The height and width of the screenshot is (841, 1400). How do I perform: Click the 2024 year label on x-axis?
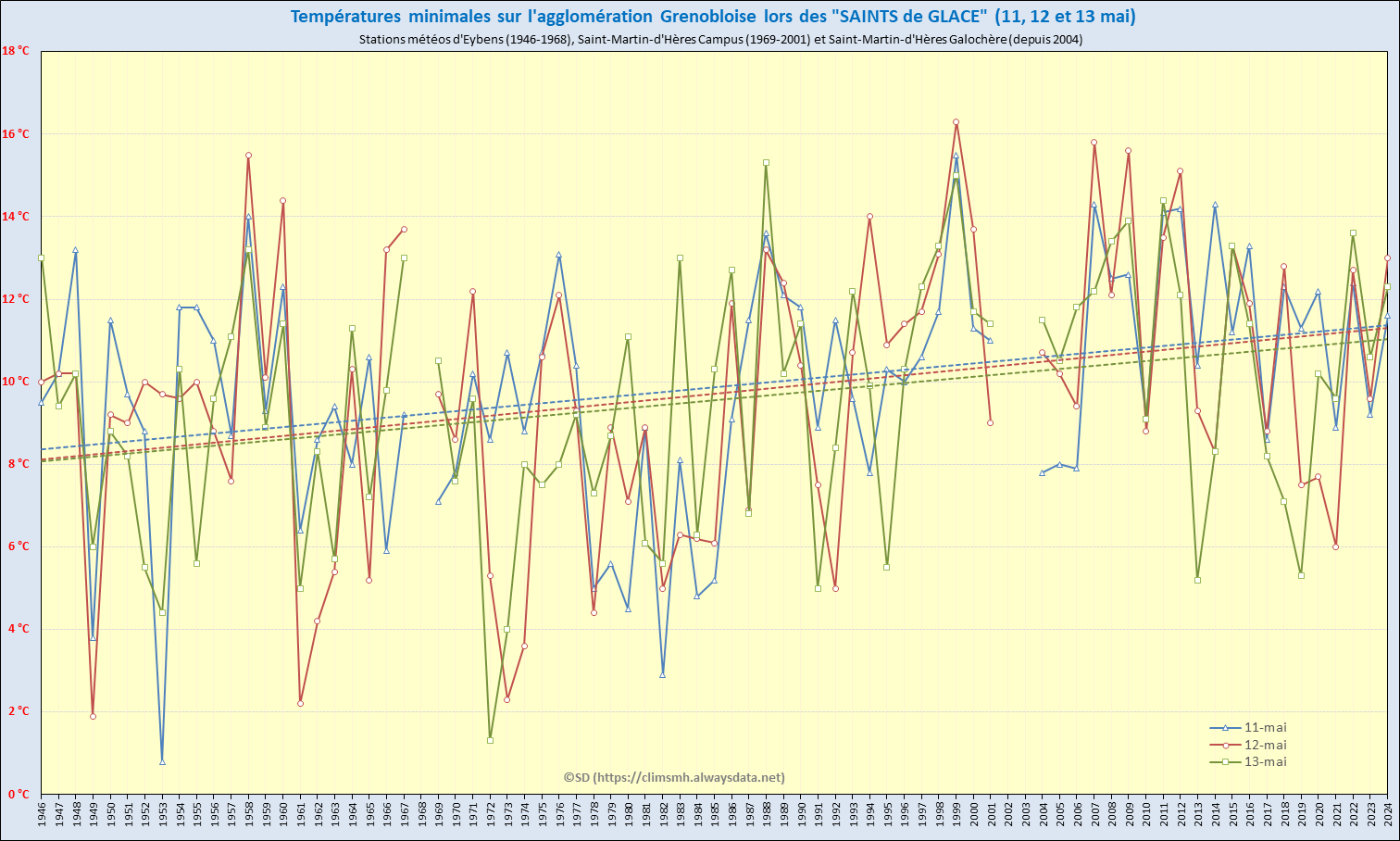[1387, 814]
